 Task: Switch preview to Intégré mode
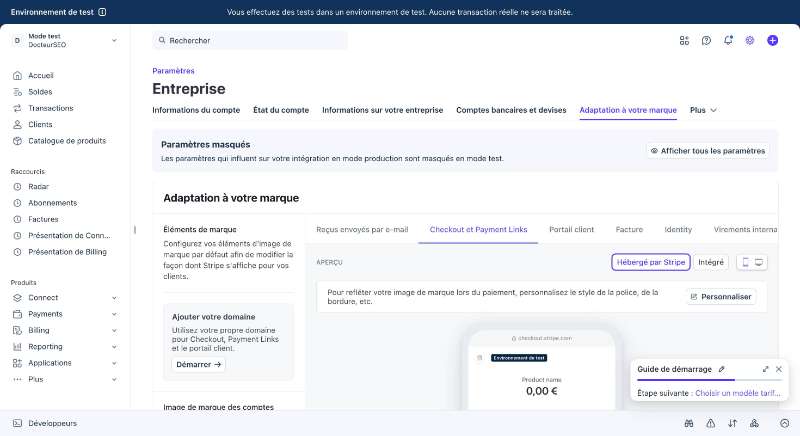tap(711, 262)
